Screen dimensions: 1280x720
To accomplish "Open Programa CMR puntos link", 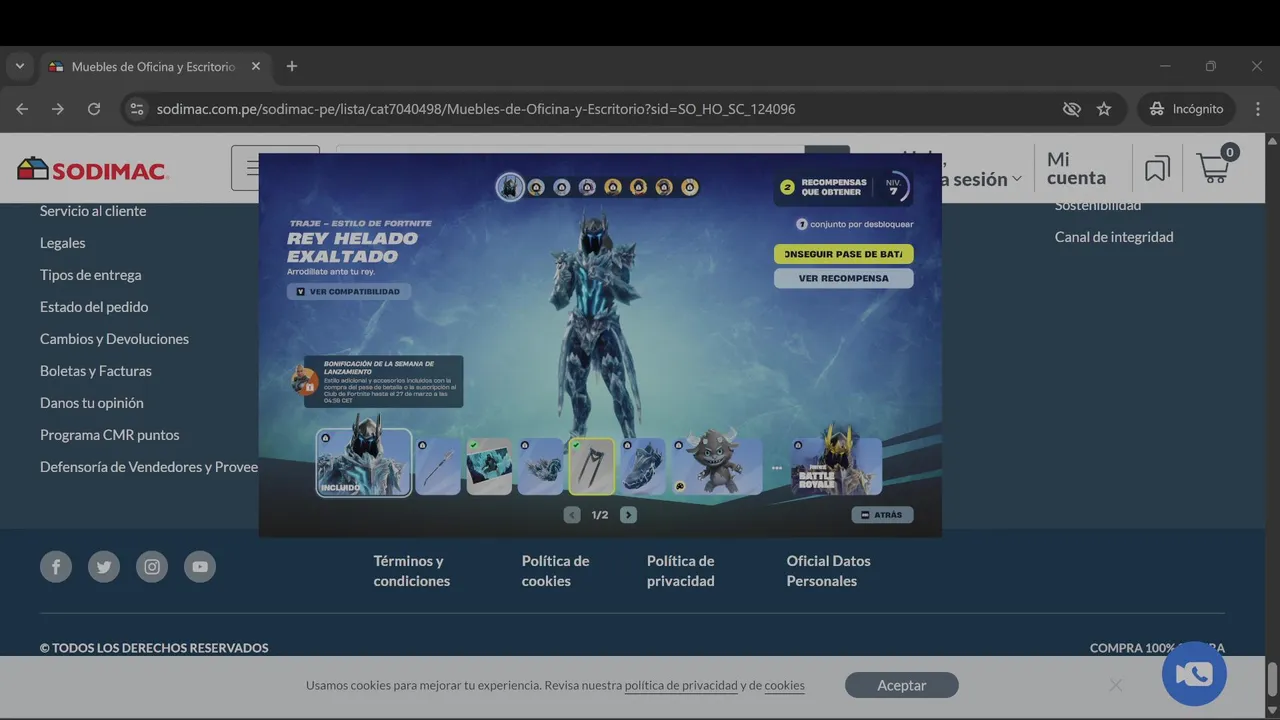I will pyautogui.click(x=110, y=435).
